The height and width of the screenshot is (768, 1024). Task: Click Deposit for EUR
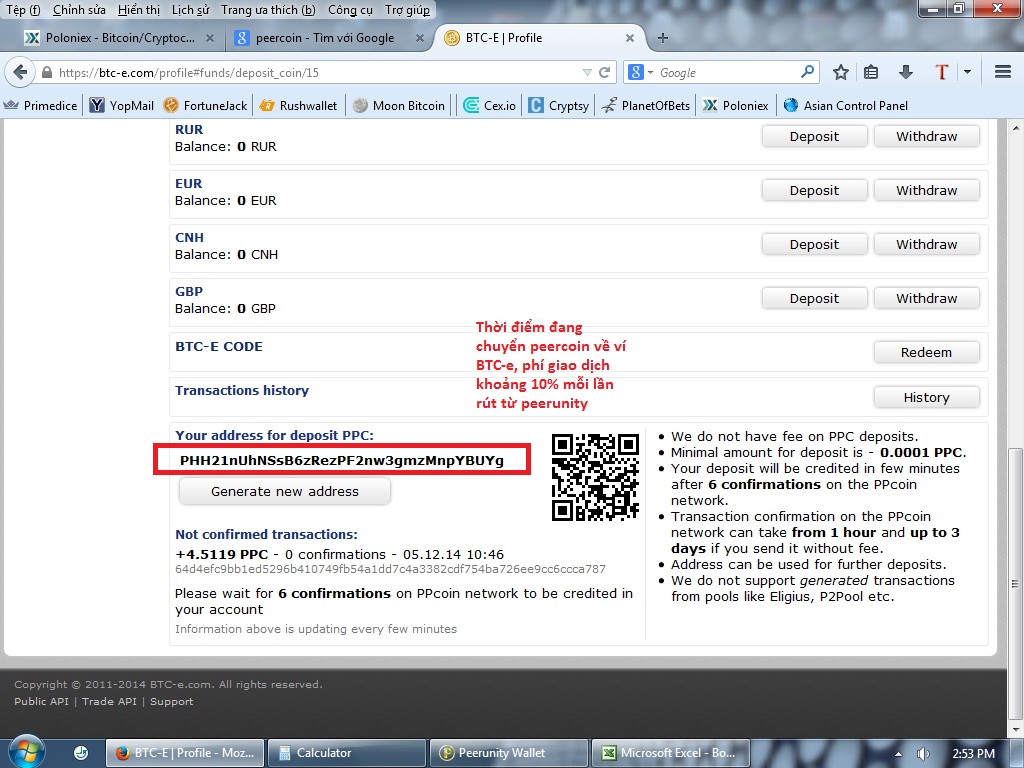(x=814, y=191)
